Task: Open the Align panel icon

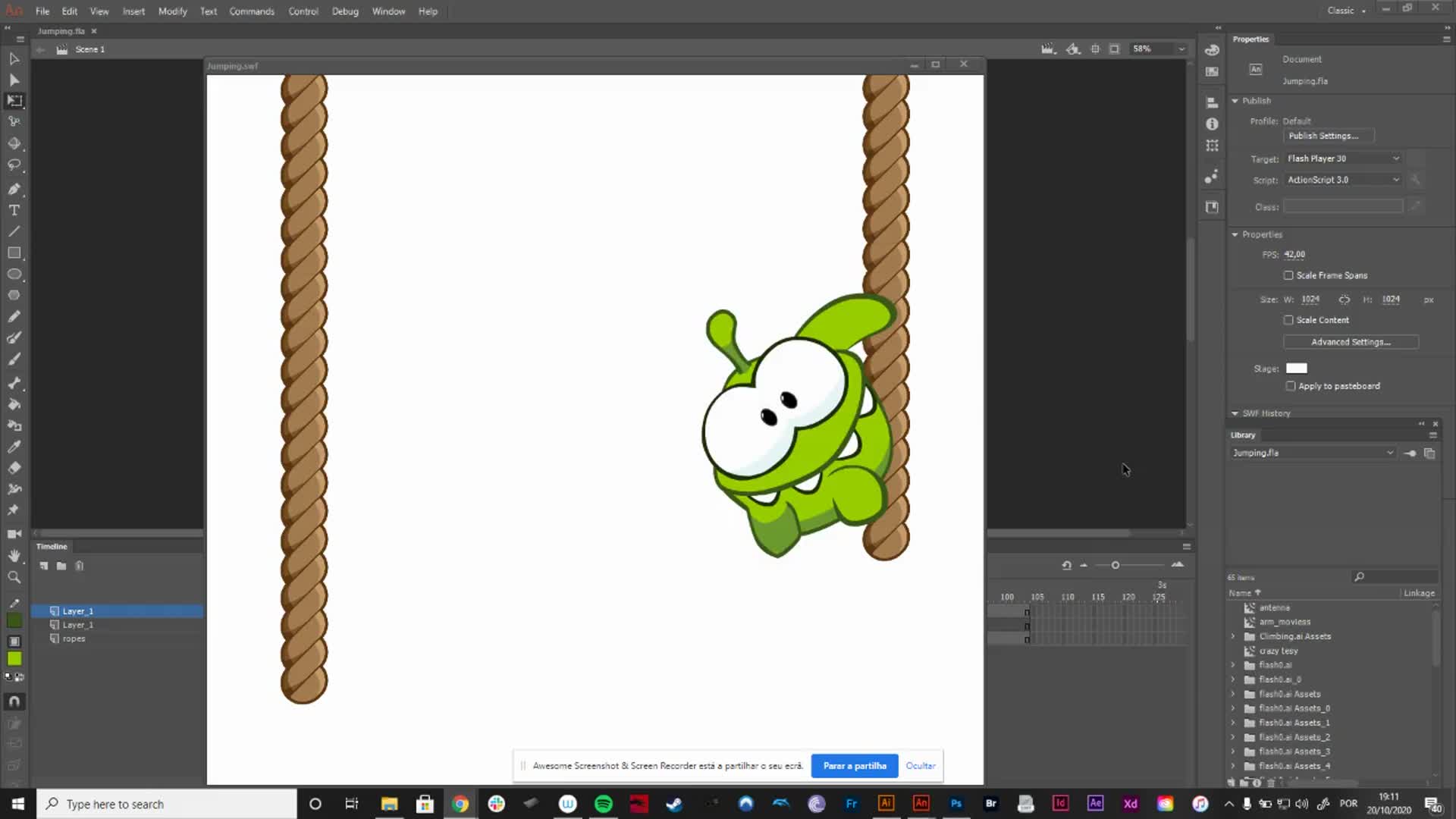Action: point(1212,102)
